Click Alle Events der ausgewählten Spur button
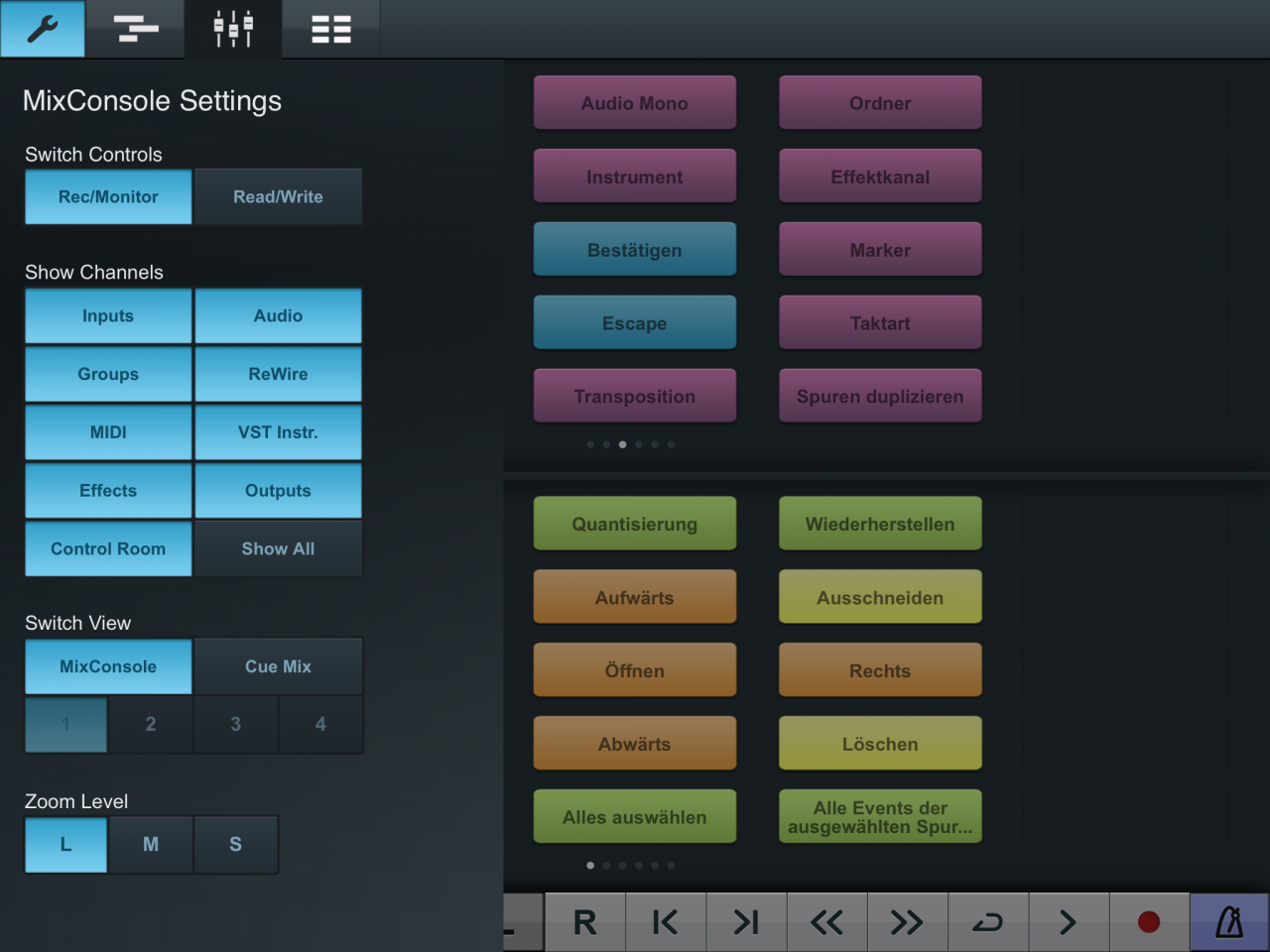Screen dimensions: 1270x952 [880, 817]
